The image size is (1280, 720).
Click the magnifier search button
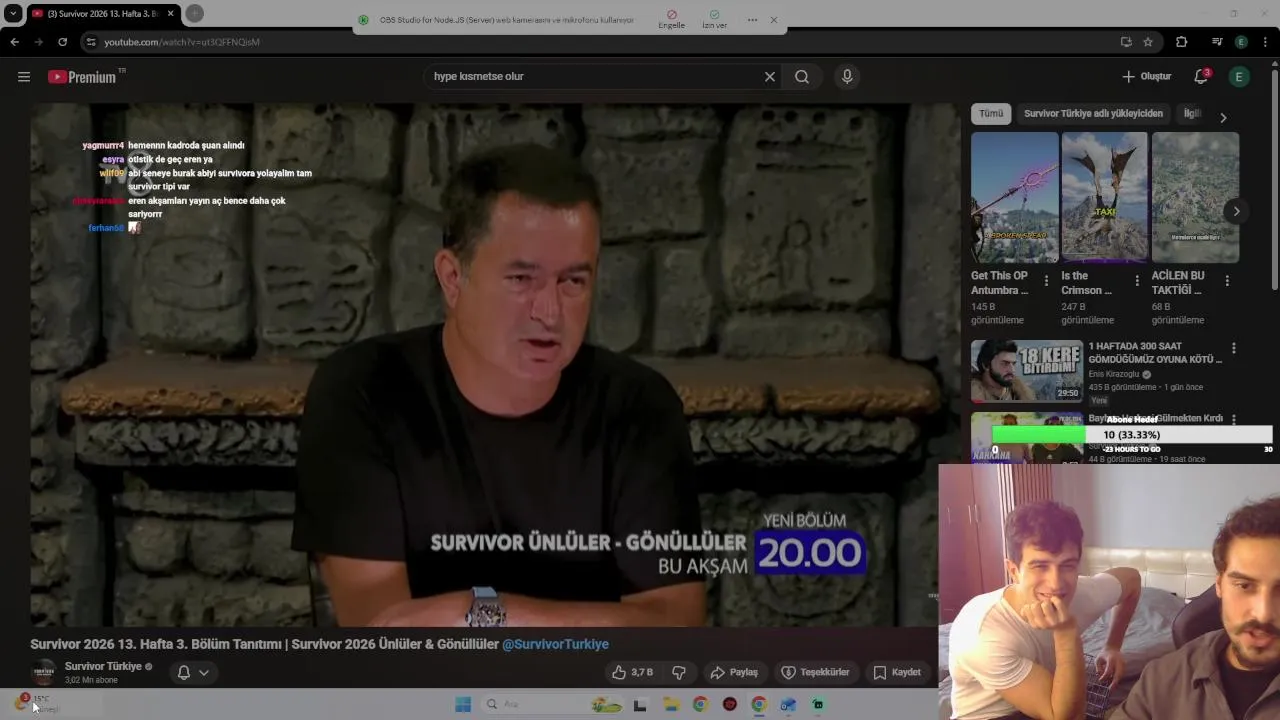click(802, 77)
